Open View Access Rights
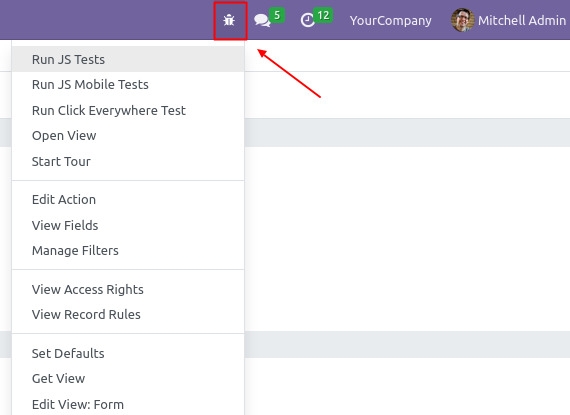This screenshot has height=415, width=570. (128, 289)
